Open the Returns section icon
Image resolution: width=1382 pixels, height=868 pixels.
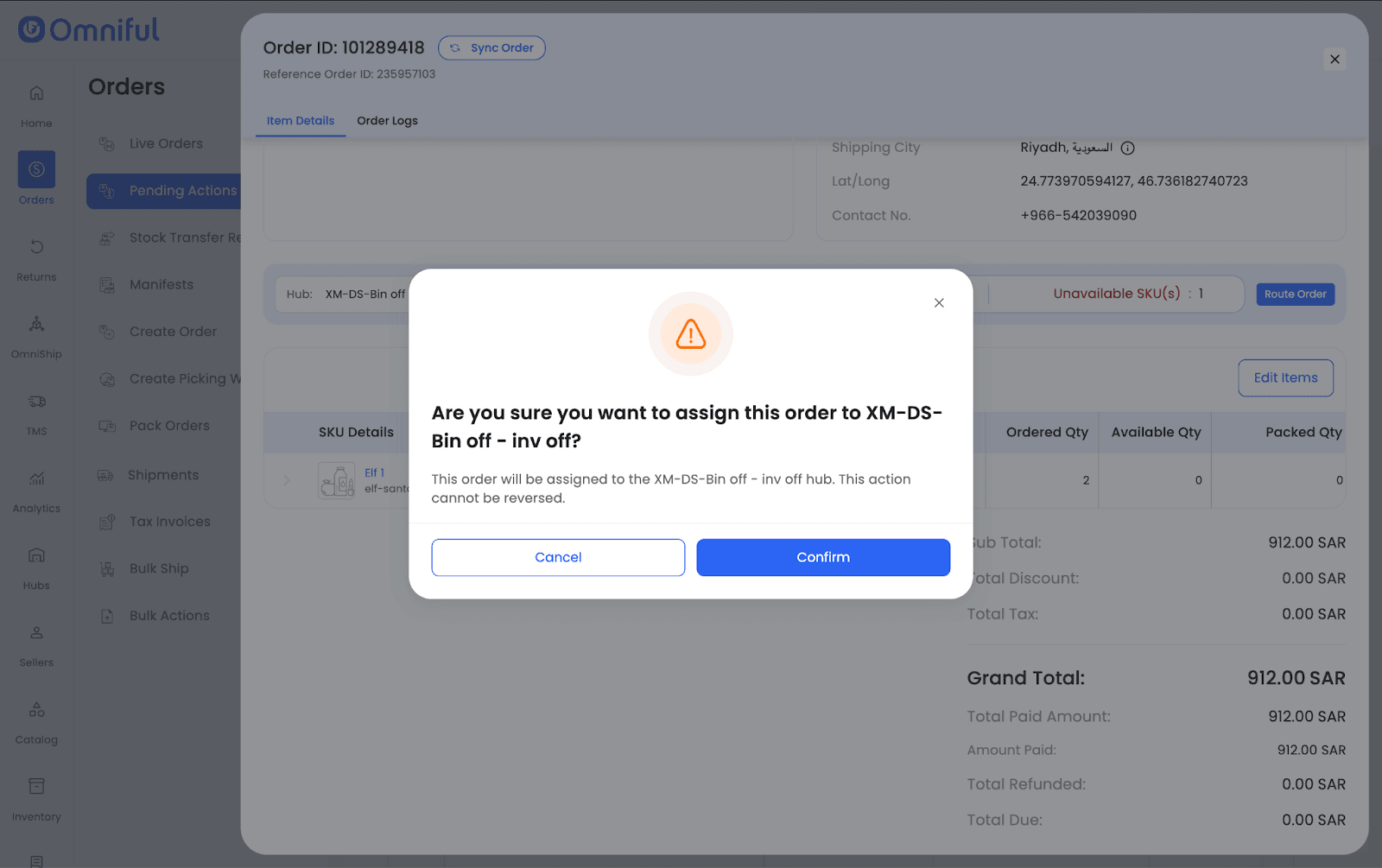(36, 248)
